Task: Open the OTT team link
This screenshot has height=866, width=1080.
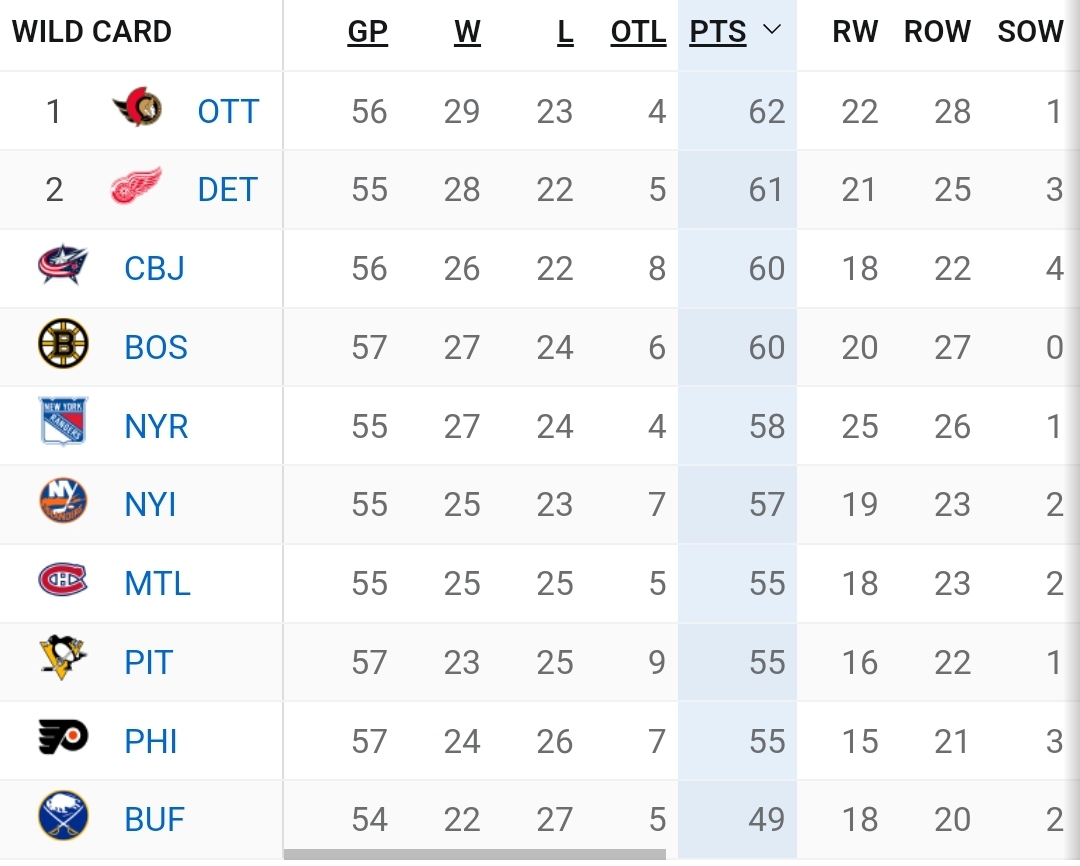Action: tap(228, 111)
